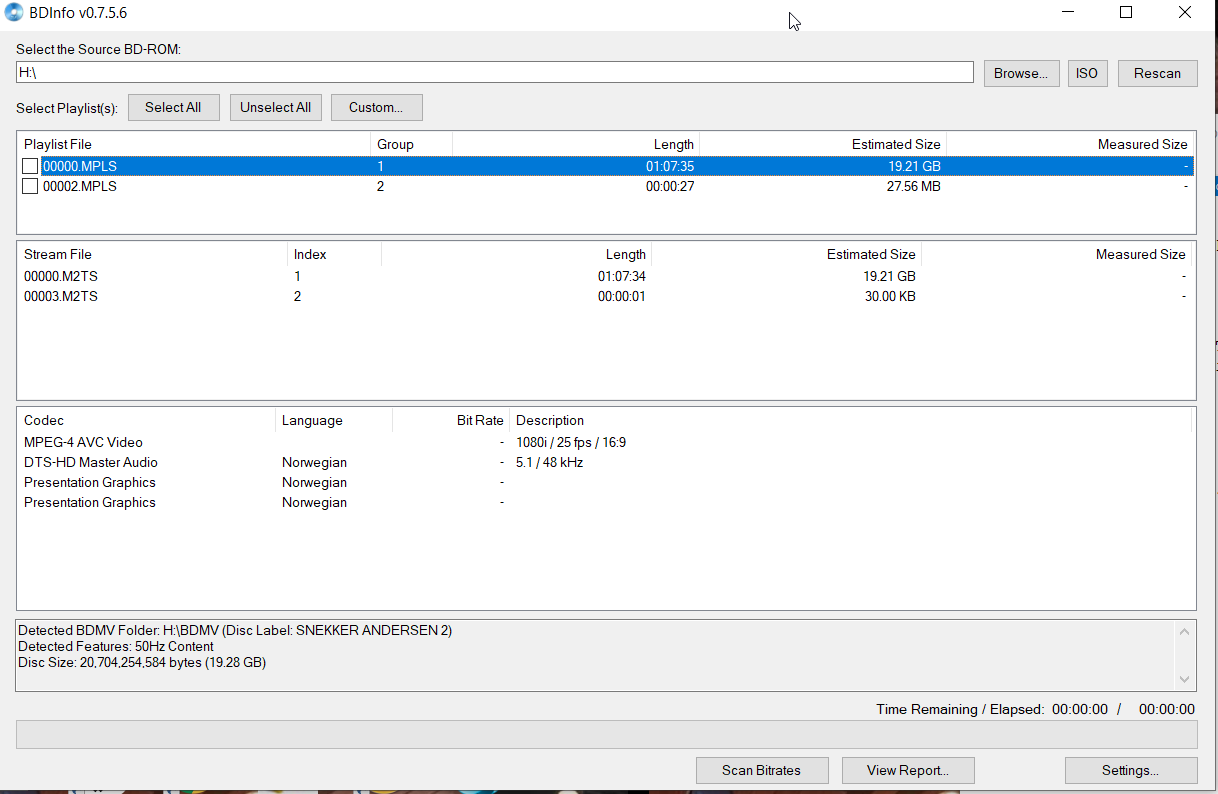Click the Source BD-ROM path field
The height and width of the screenshot is (794, 1218).
[495, 72]
